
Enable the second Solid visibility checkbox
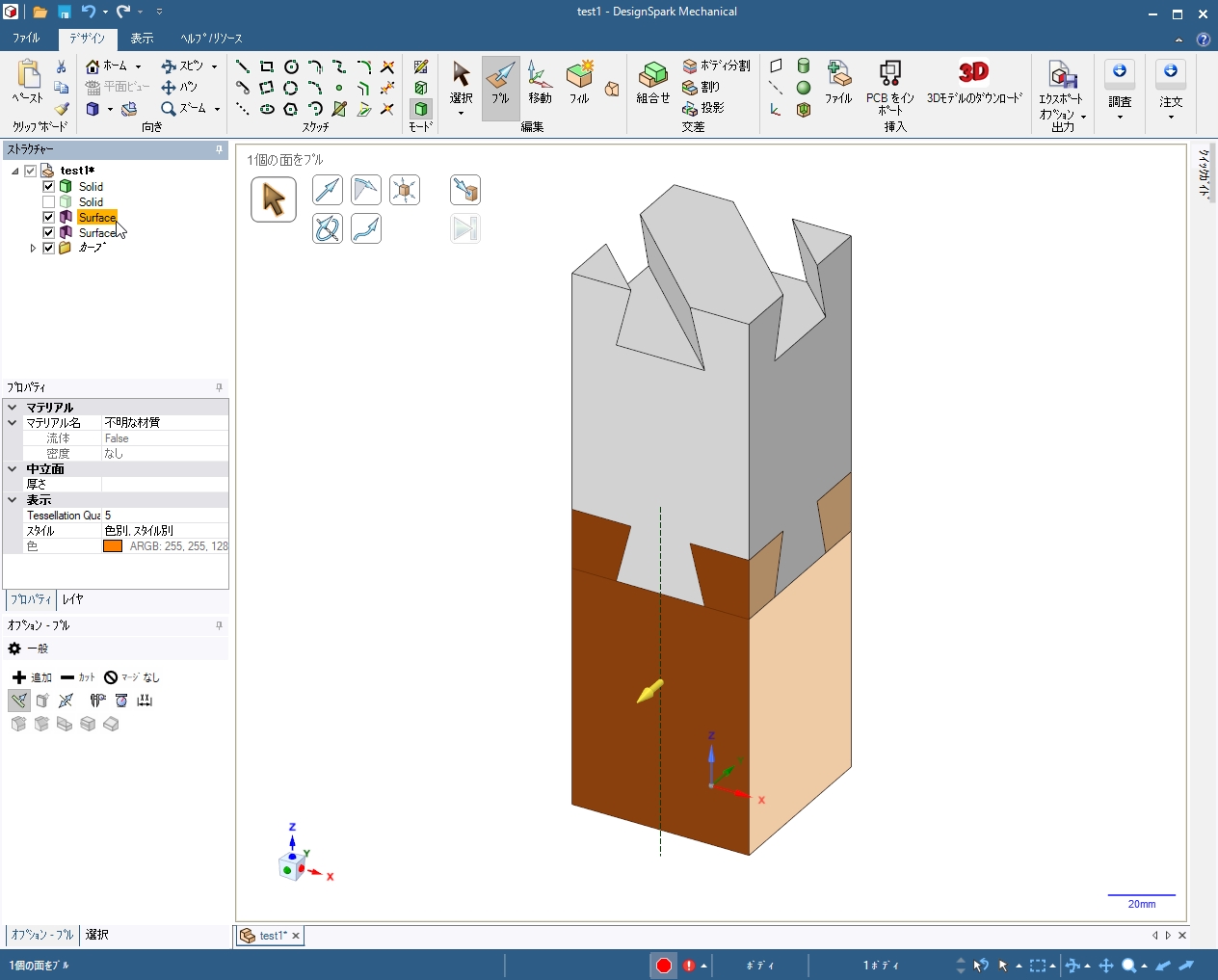49,201
